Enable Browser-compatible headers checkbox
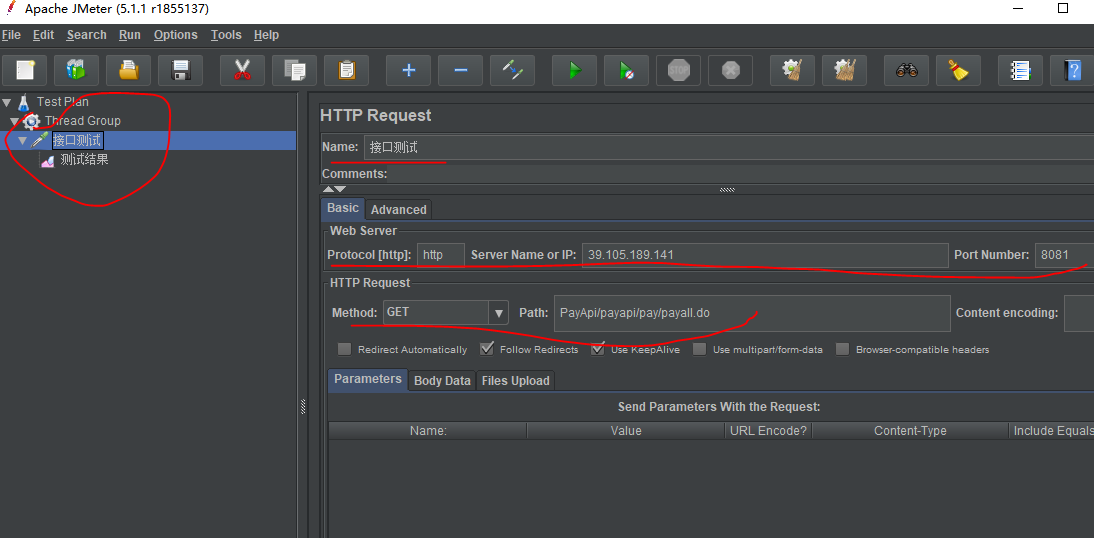This screenshot has width=1094, height=538. pyautogui.click(x=843, y=349)
